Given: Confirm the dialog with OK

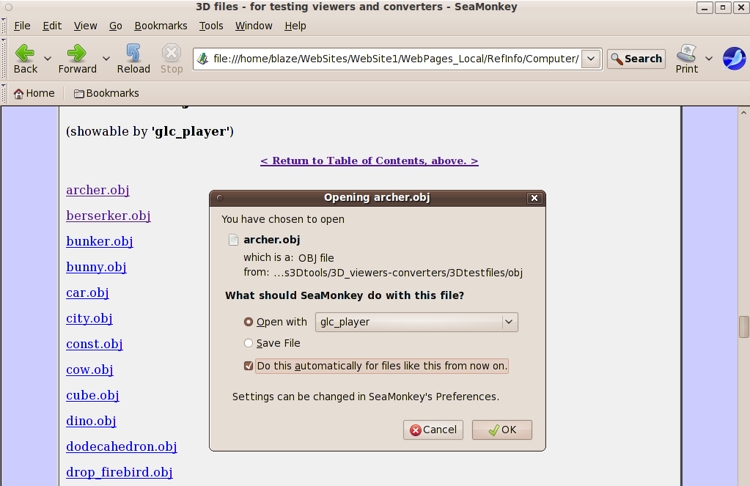Looking at the screenshot, I should click(x=501, y=429).
